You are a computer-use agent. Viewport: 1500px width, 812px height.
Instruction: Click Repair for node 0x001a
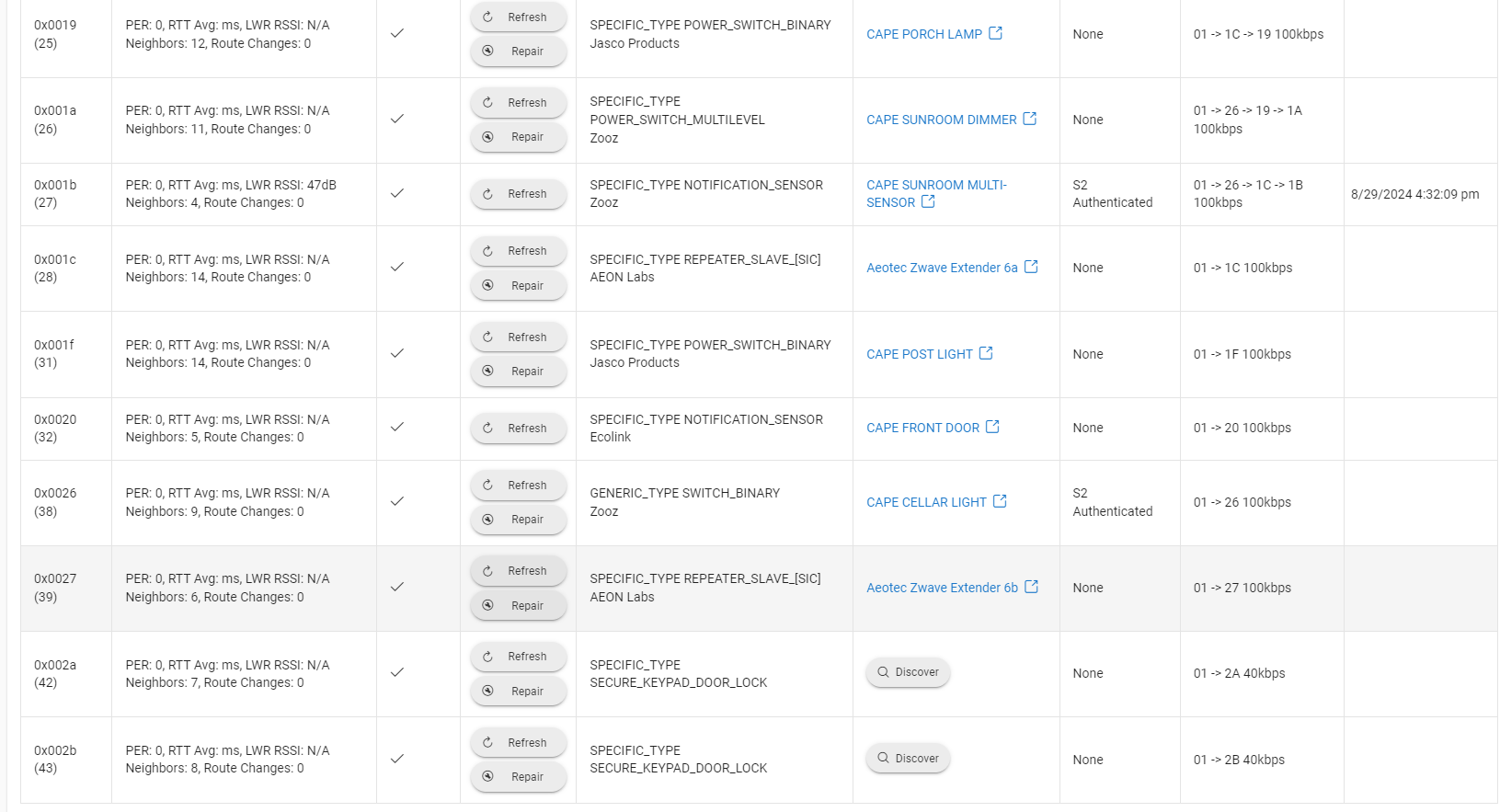(x=518, y=137)
